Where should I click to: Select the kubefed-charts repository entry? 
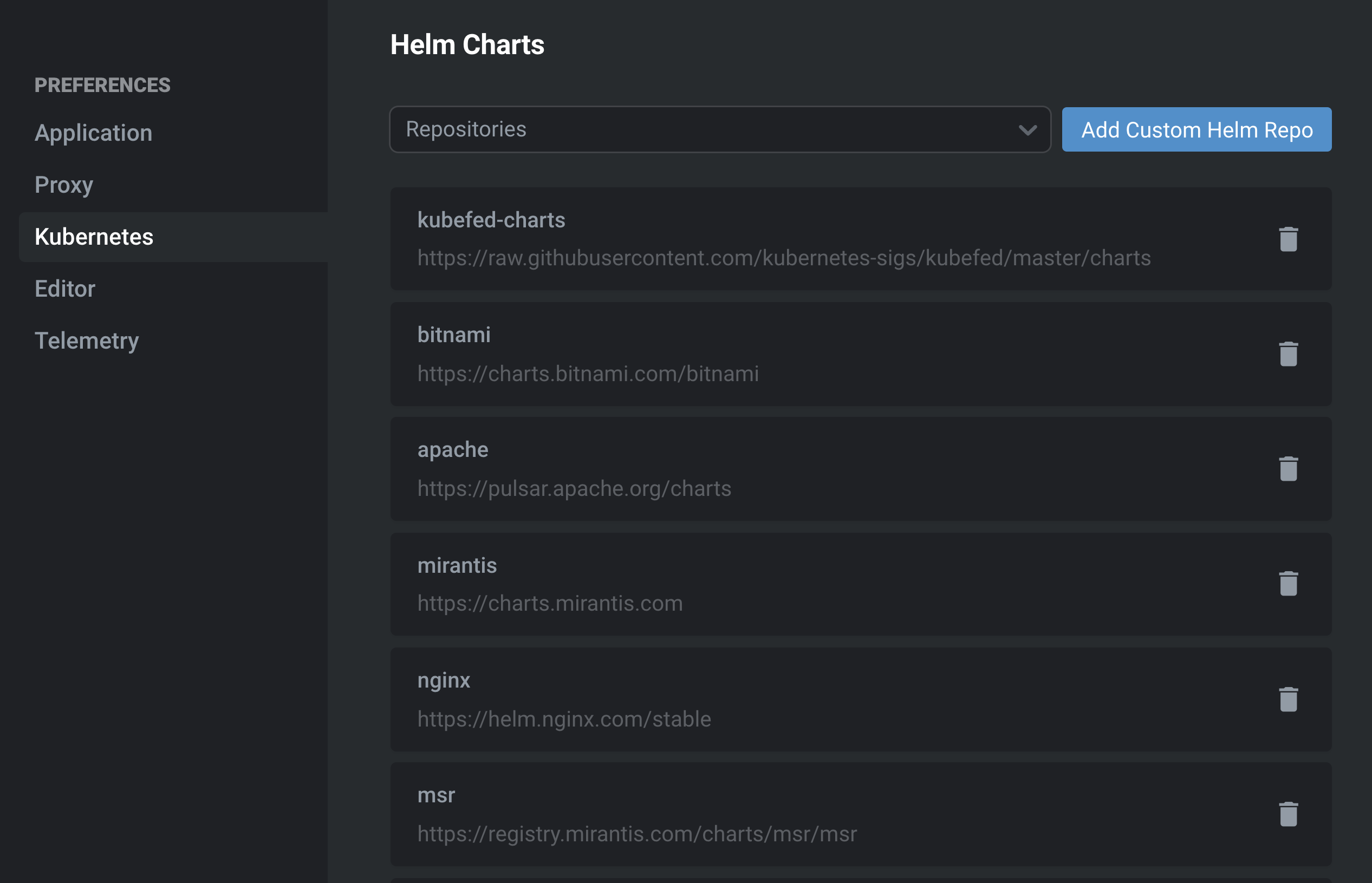(803, 239)
